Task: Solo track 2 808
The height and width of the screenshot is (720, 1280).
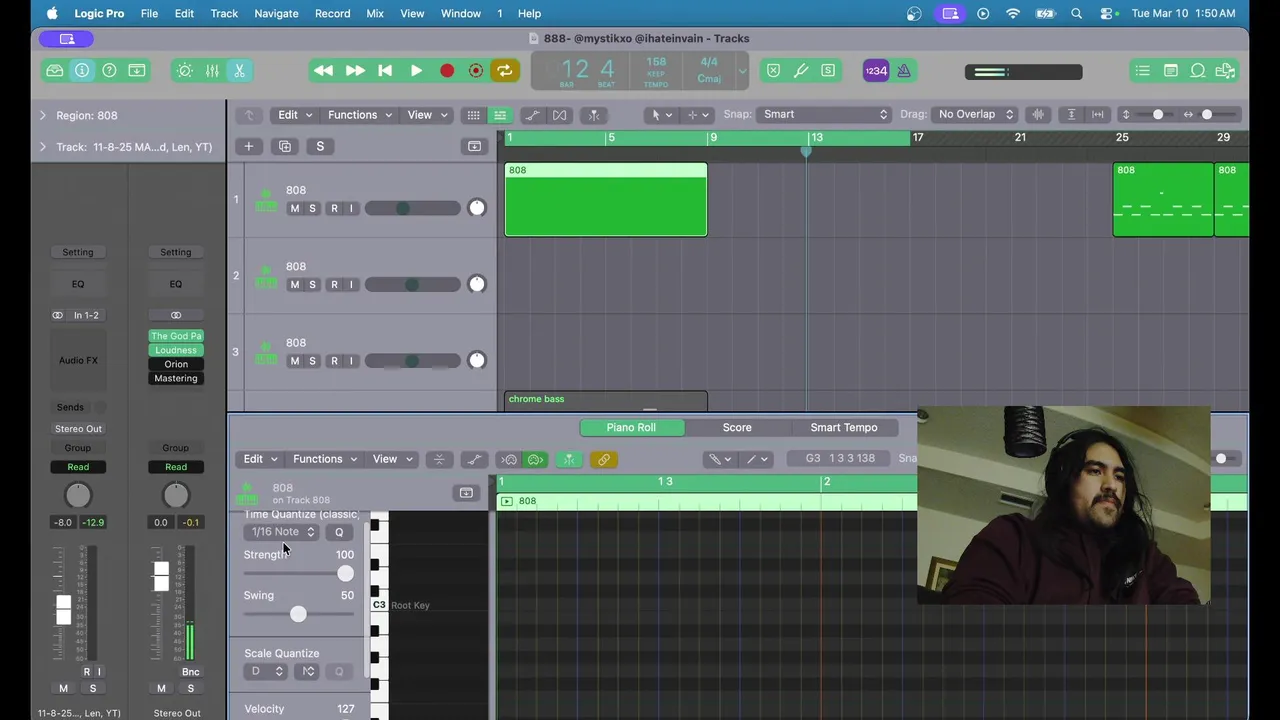Action: [312, 285]
